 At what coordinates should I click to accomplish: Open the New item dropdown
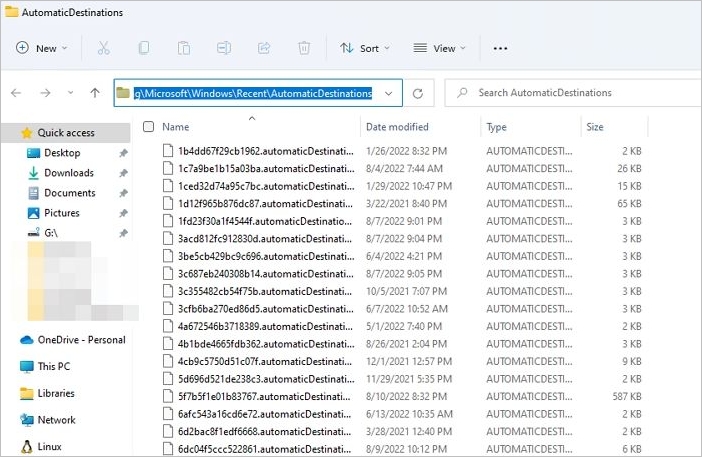(x=41, y=48)
